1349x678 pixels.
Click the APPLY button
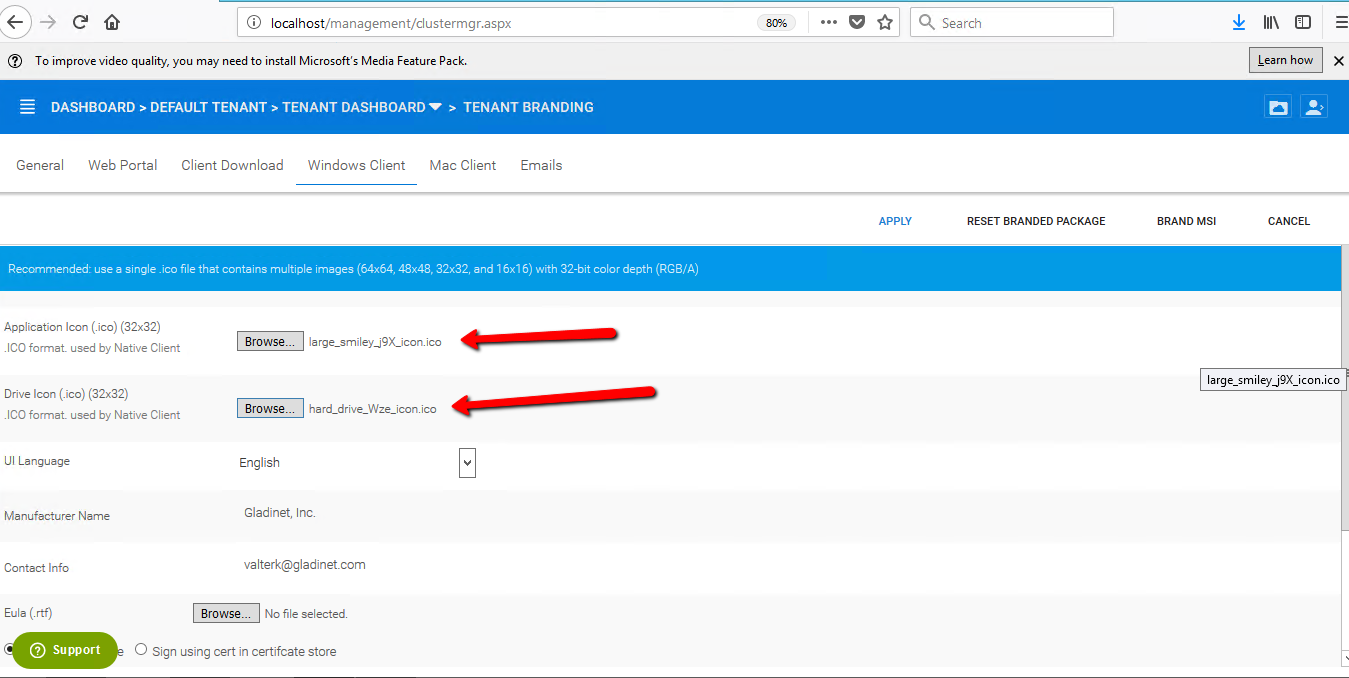pos(895,221)
